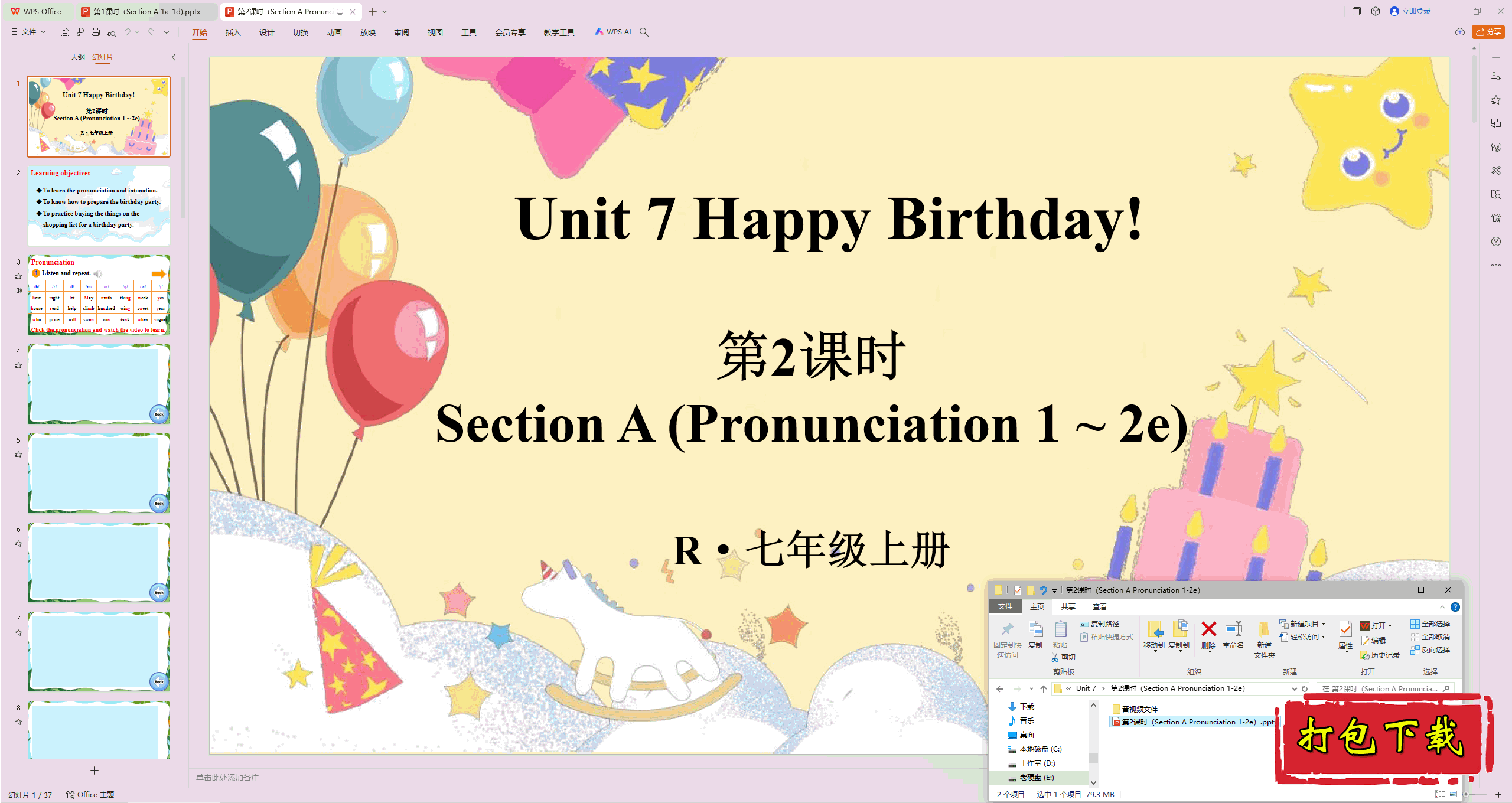
Task: Switch to large icons view in Explorer status bar
Action: pos(1453,794)
